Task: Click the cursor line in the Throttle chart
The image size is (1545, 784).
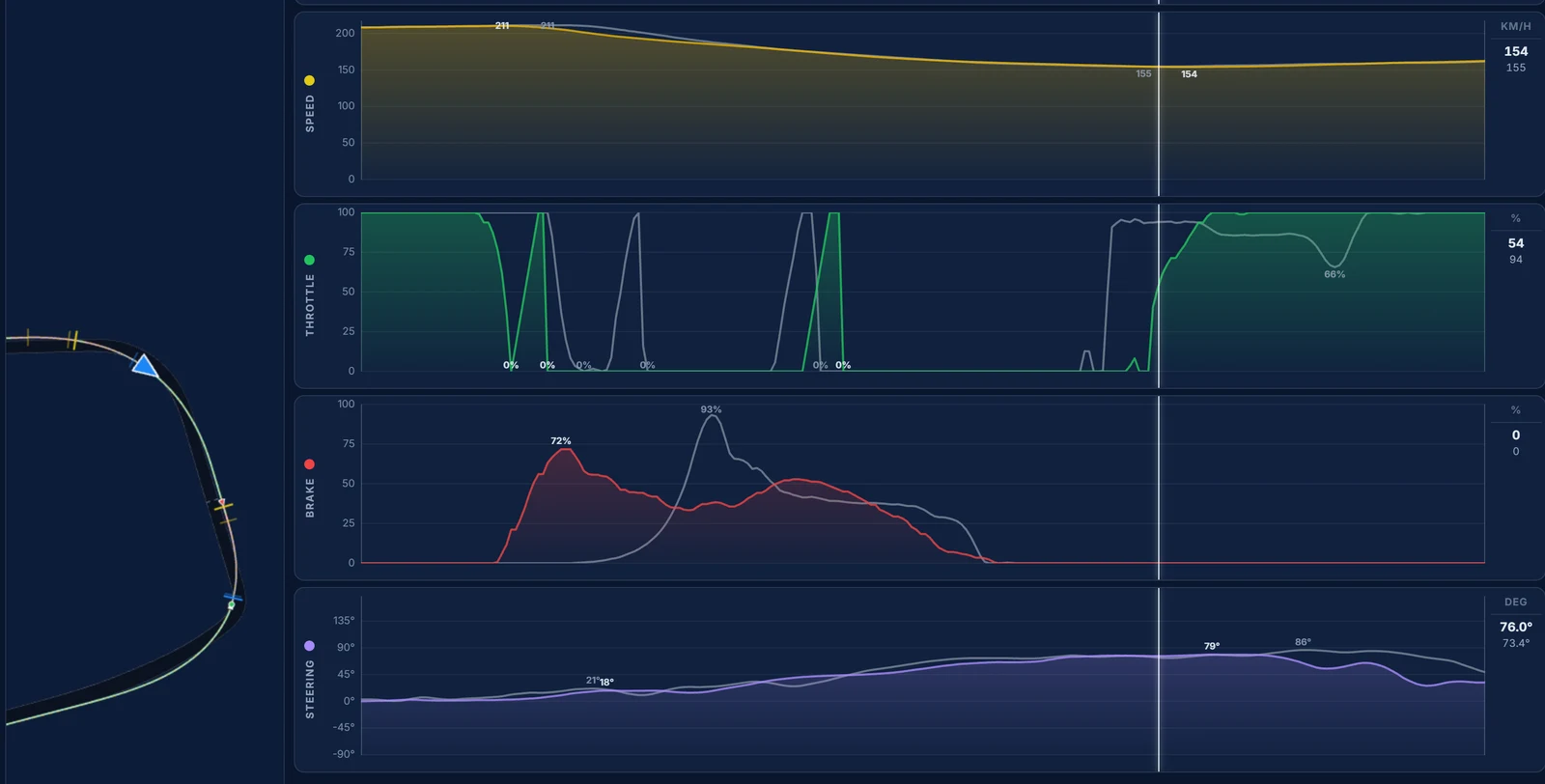Action: (x=1159, y=295)
